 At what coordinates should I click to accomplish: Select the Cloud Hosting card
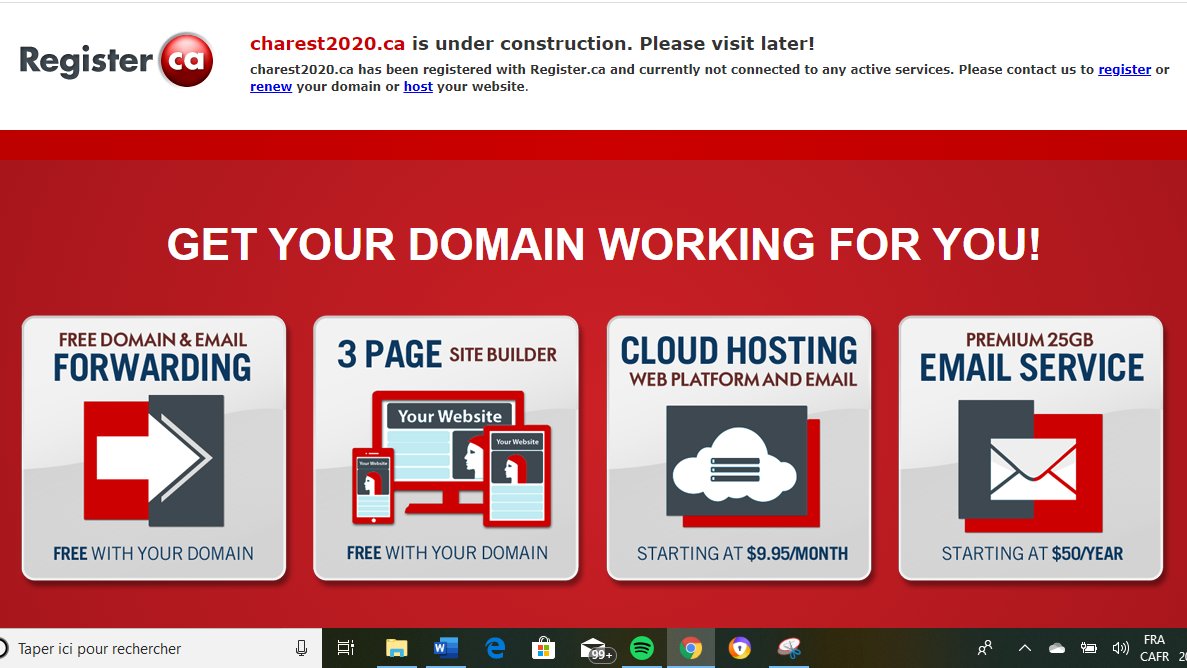click(739, 448)
